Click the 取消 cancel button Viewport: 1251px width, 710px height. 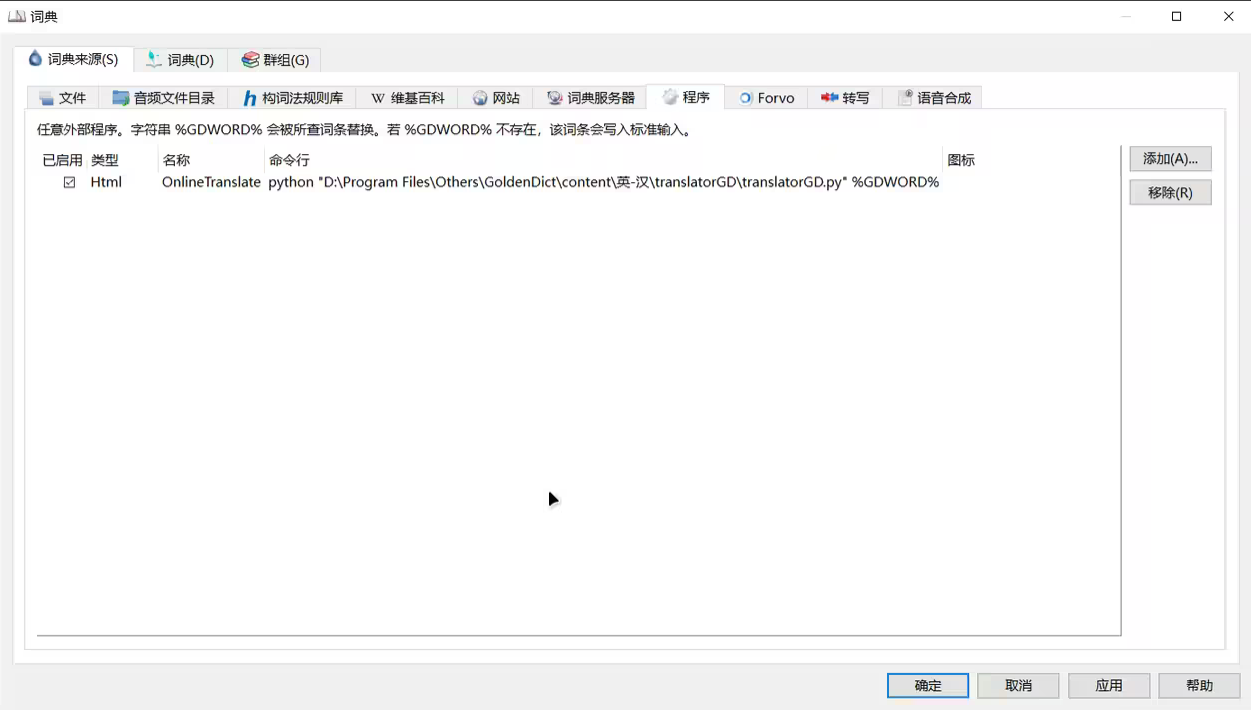pyautogui.click(x=1018, y=685)
